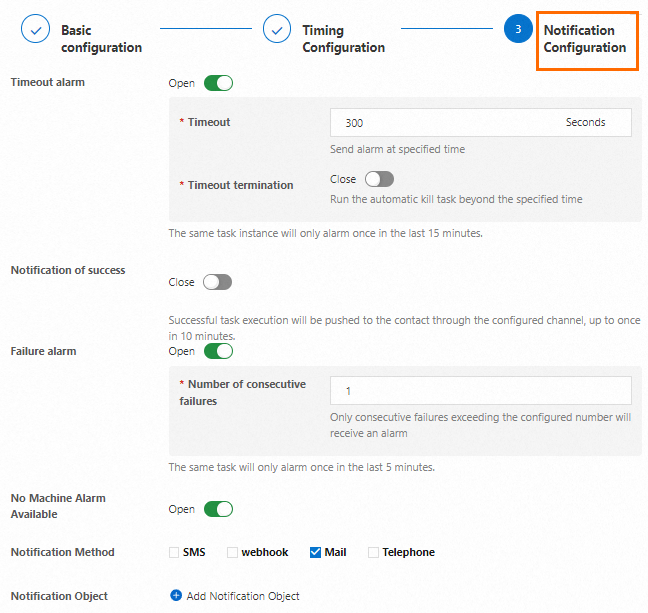The width and height of the screenshot is (648, 613).
Task: Uncheck the Mail notification method
Action: coord(316,552)
